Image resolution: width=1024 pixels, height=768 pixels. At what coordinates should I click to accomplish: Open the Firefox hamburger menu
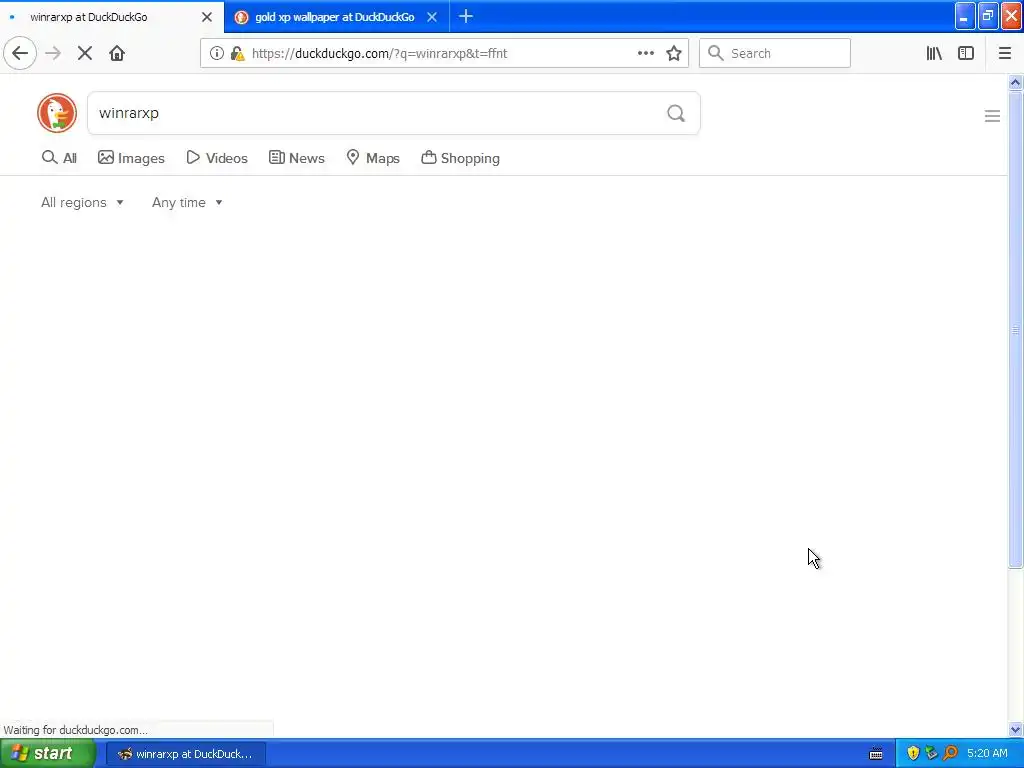coord(1004,53)
